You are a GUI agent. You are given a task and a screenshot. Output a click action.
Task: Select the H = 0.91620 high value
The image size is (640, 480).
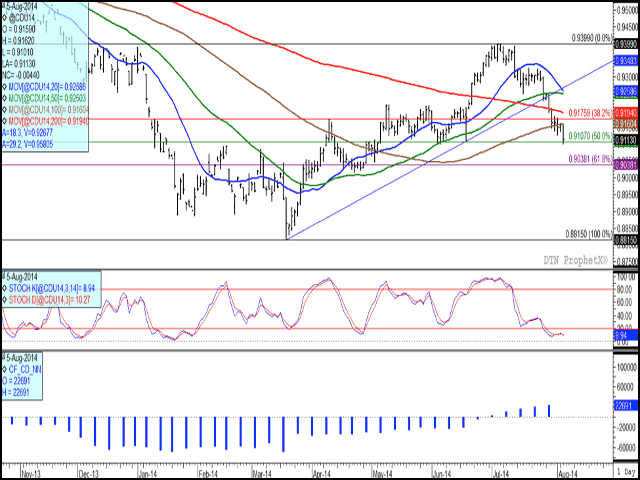20,40
